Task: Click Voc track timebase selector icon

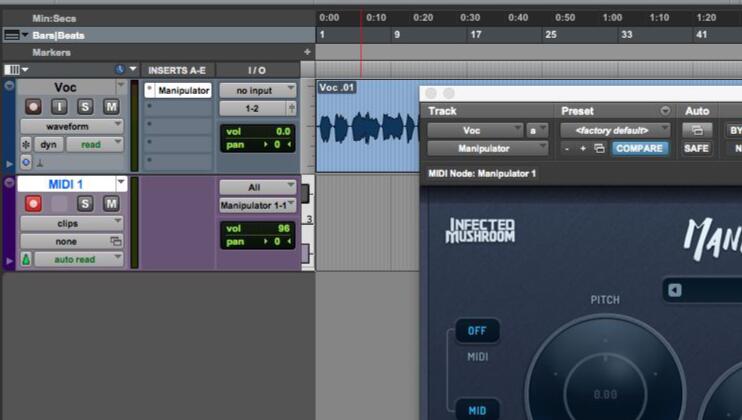Action: tap(26, 162)
